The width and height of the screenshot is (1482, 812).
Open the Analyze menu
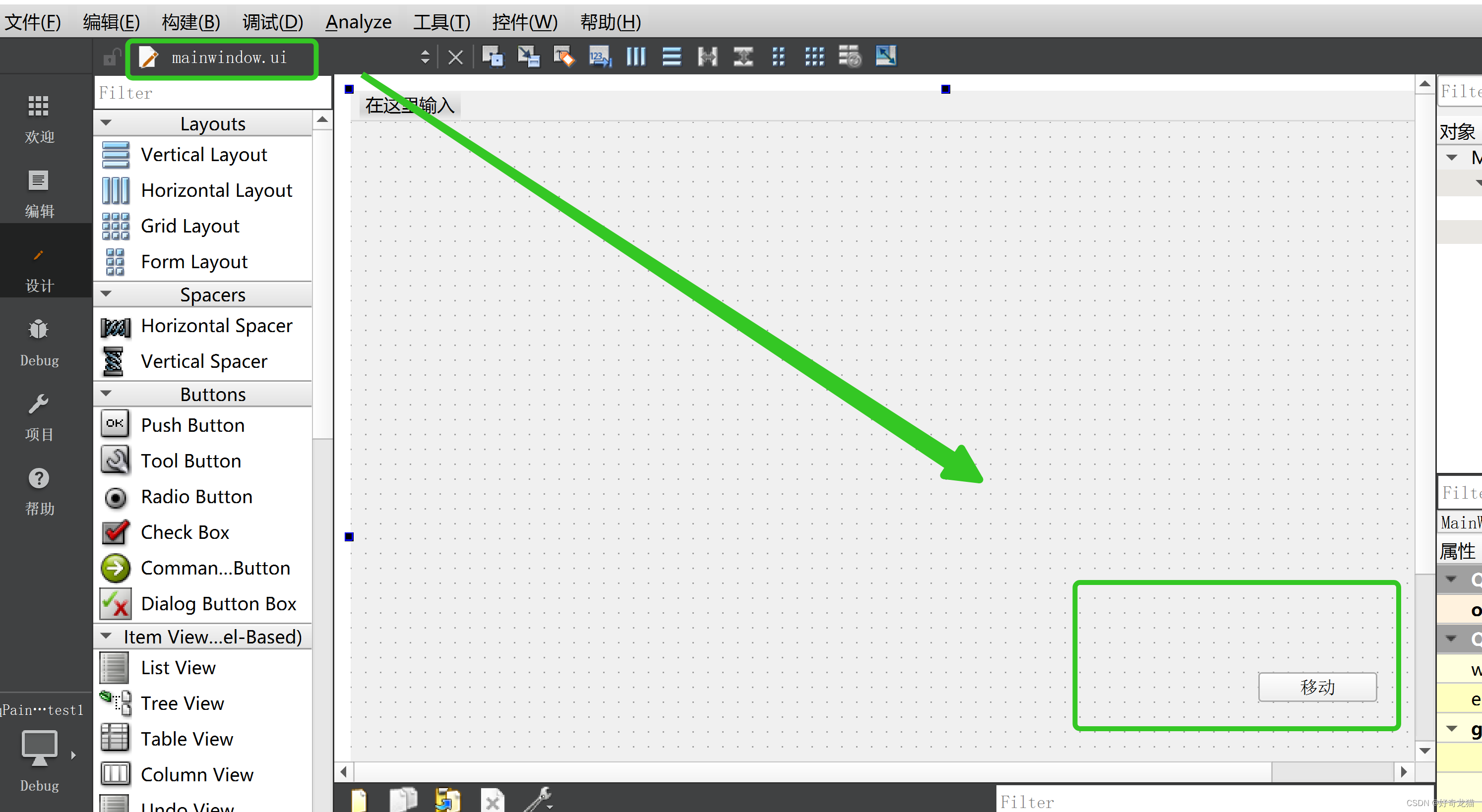coord(358,22)
